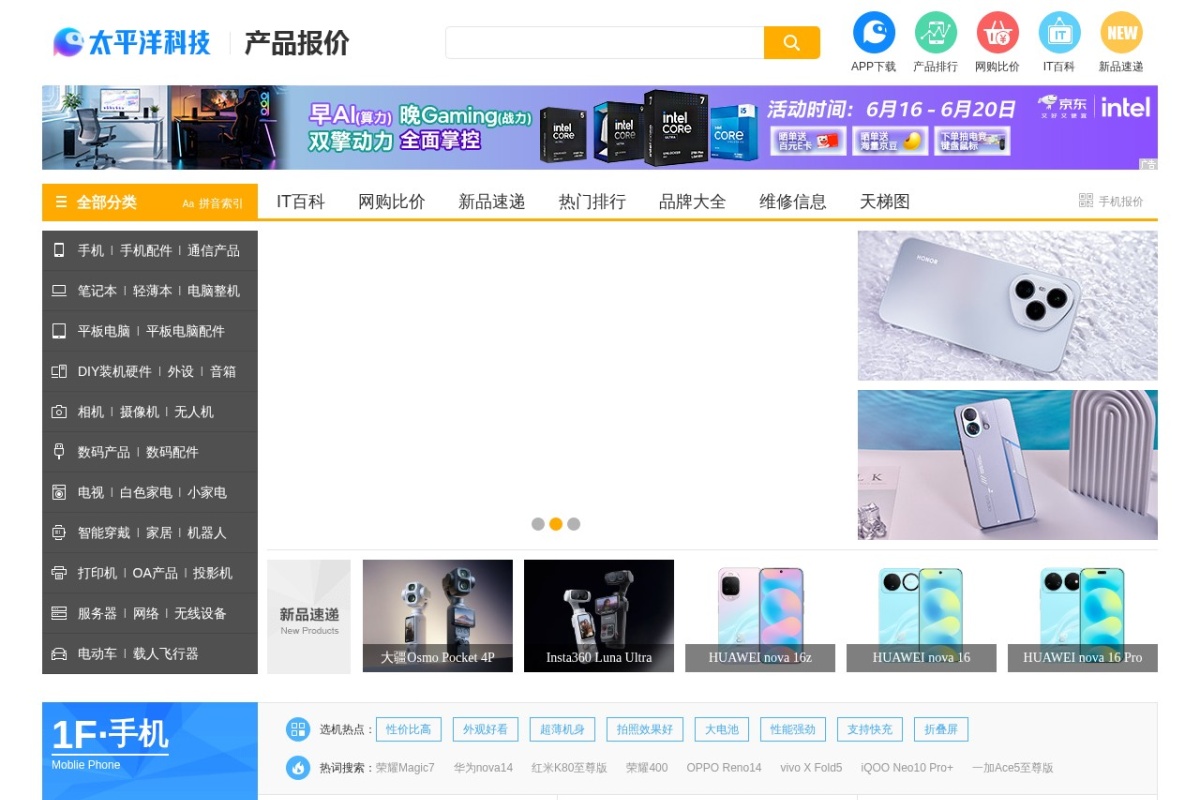
Task: Open the HUAWEI nova 16z thumbnail
Action: (x=760, y=616)
